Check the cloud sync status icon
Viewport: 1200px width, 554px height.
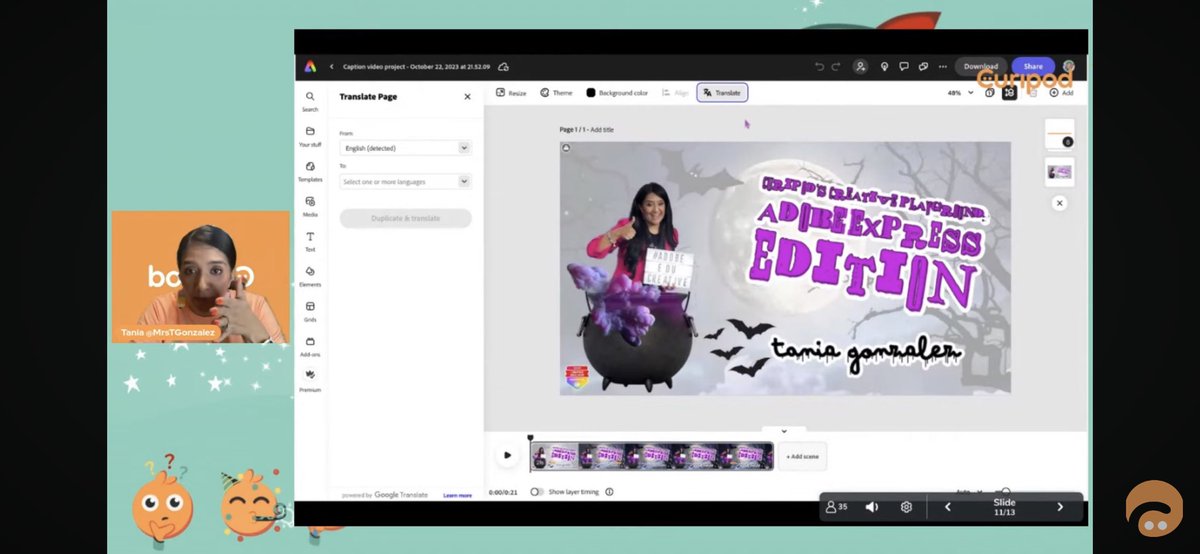click(x=503, y=67)
